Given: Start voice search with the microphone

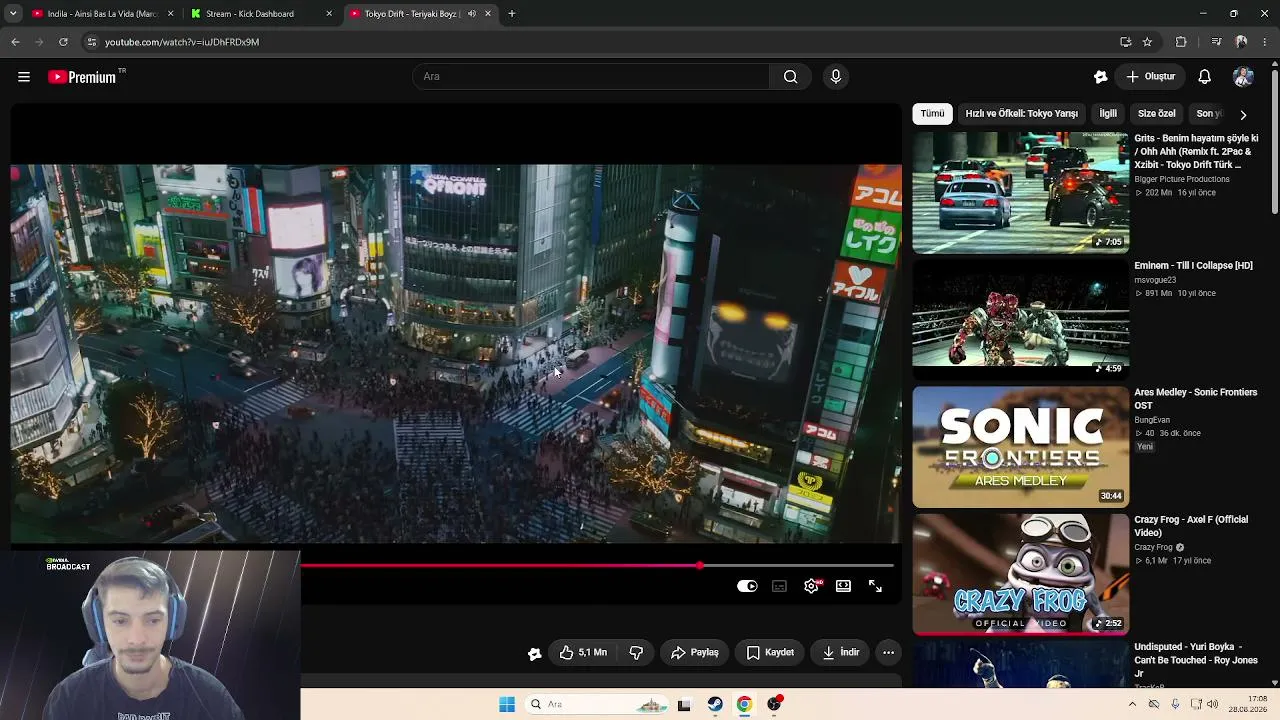Looking at the screenshot, I should tap(836, 77).
